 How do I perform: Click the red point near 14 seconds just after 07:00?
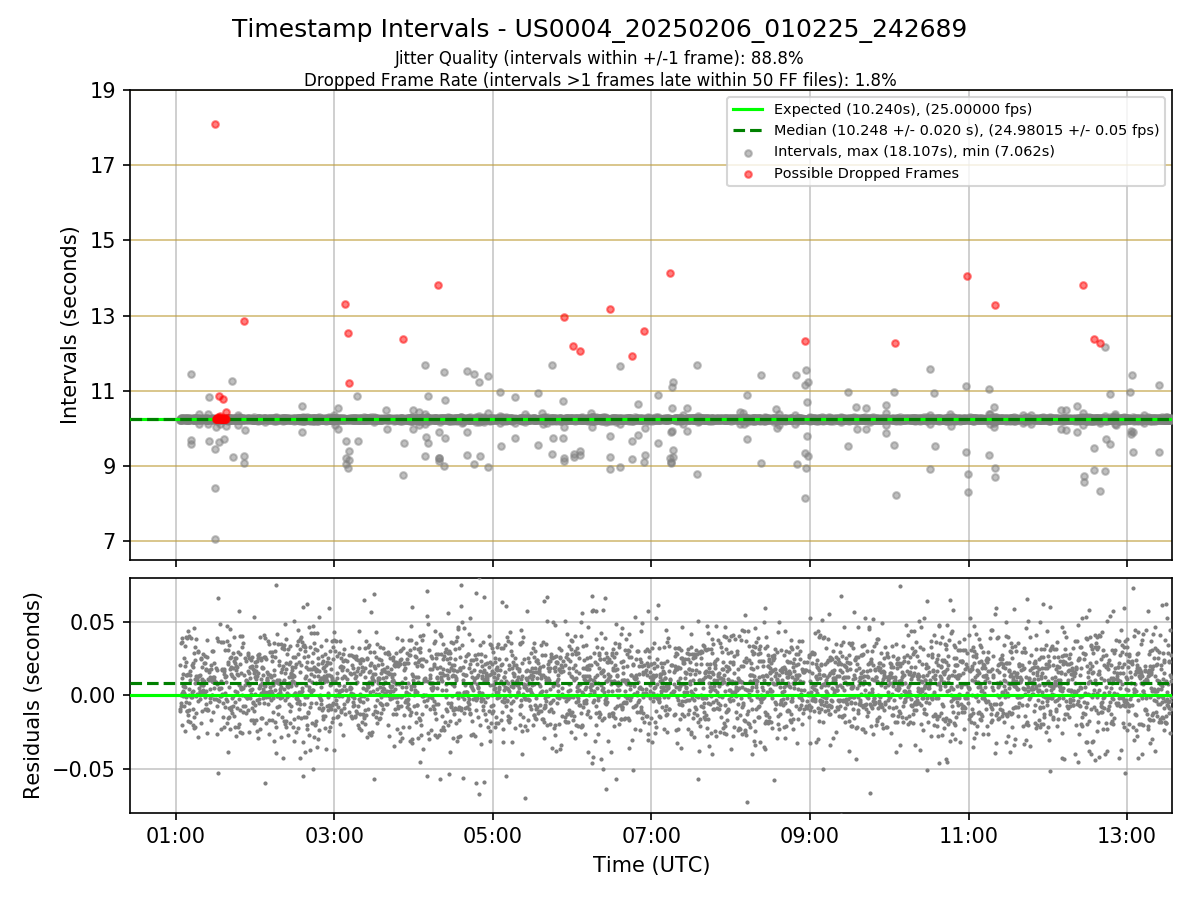[670, 273]
